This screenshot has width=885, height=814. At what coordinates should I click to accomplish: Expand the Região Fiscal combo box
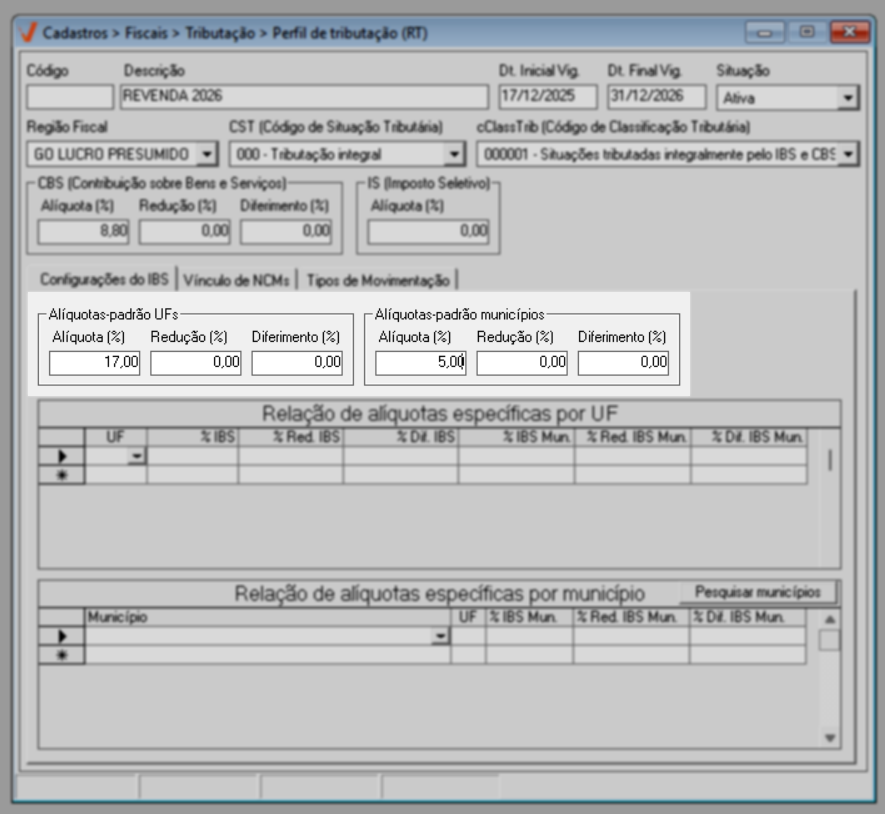[207, 154]
